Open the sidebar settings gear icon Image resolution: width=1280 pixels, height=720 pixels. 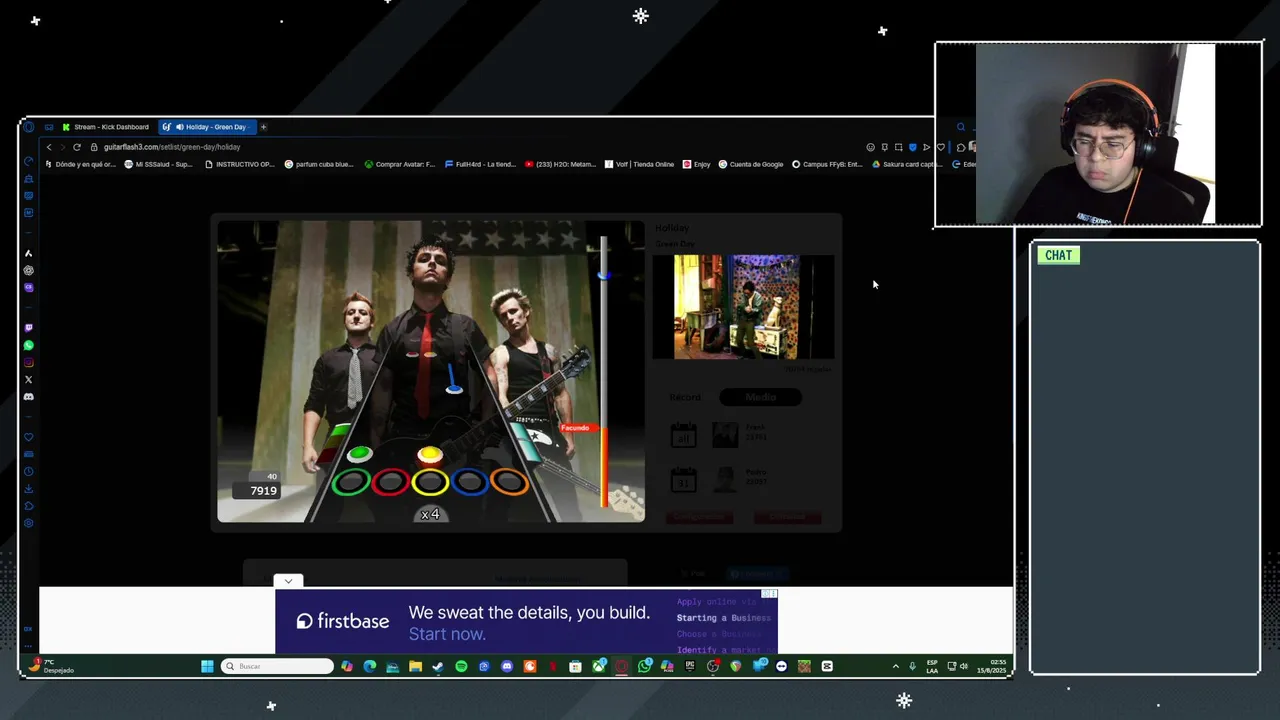click(28, 523)
